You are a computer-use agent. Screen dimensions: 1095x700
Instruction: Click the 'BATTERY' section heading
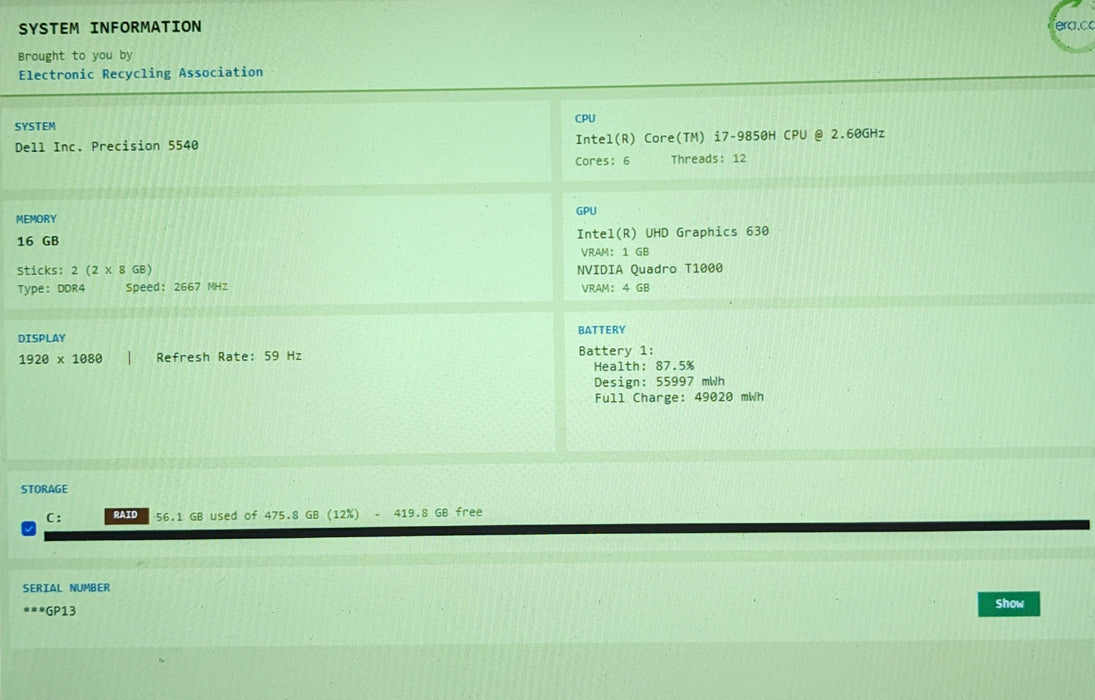pyautogui.click(x=601, y=330)
